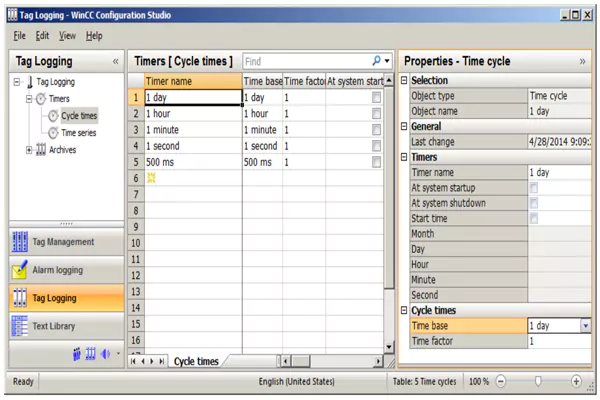Click 'English (United States)' in status bar
This screenshot has width=600, height=400.
click(296, 381)
